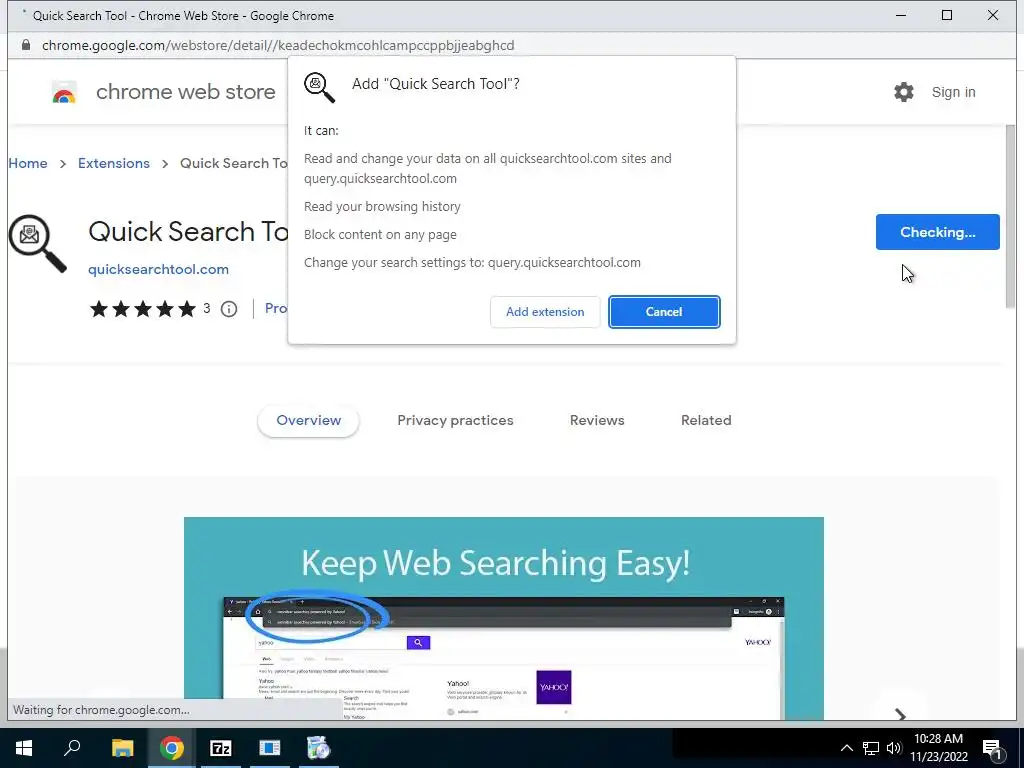Screen dimensions: 1024x768
Task: Click the Quick Search Tool page heading
Action: click(188, 231)
